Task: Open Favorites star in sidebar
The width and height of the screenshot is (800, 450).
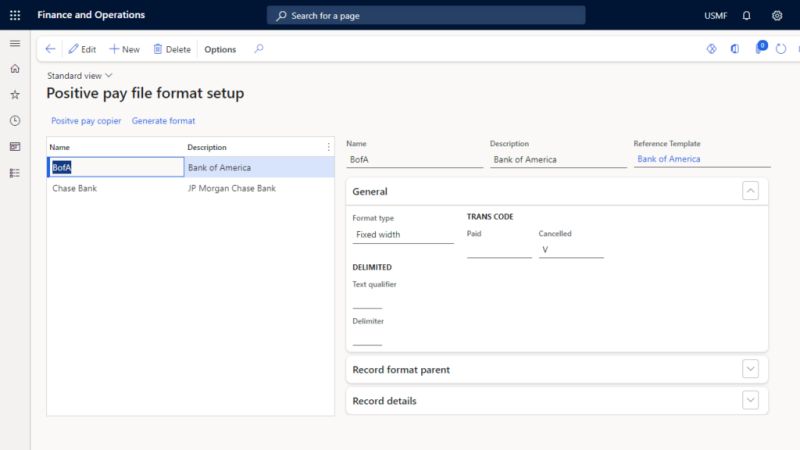Action: pos(15,94)
